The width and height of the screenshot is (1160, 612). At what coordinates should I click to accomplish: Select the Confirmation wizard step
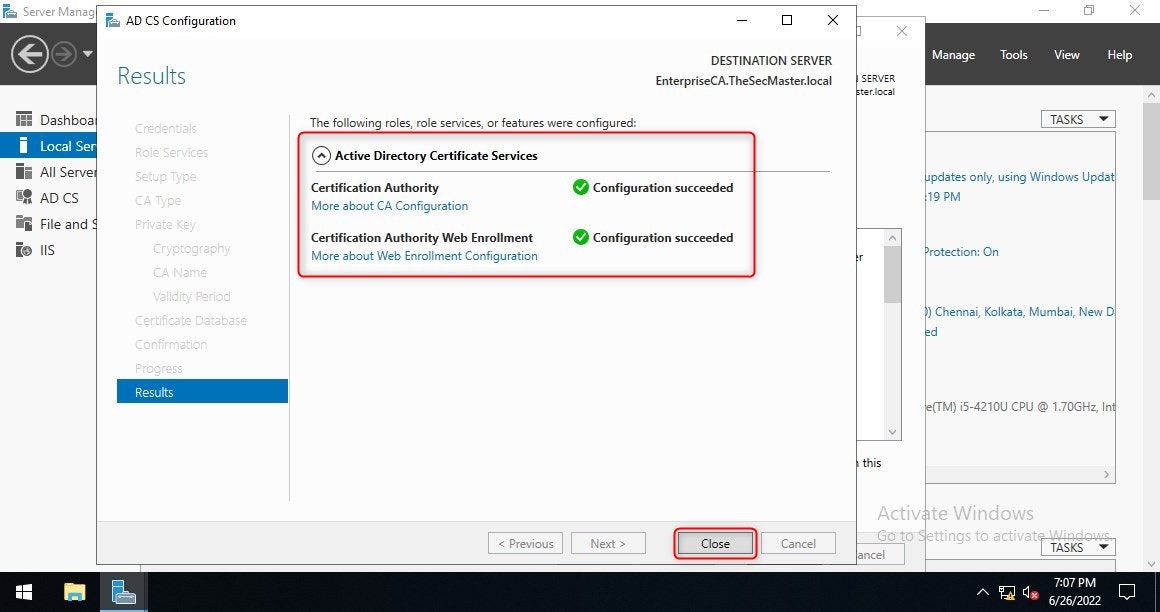pos(171,344)
